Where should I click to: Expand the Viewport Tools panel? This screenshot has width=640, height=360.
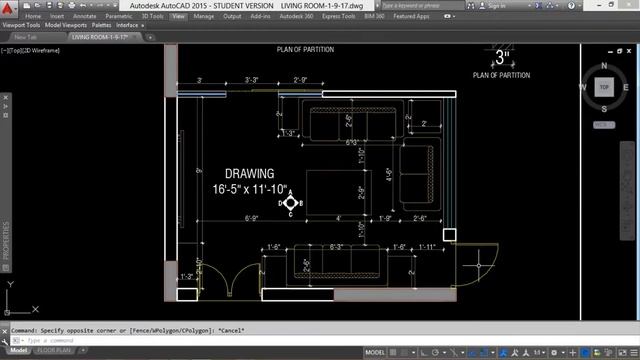[x=21, y=25]
